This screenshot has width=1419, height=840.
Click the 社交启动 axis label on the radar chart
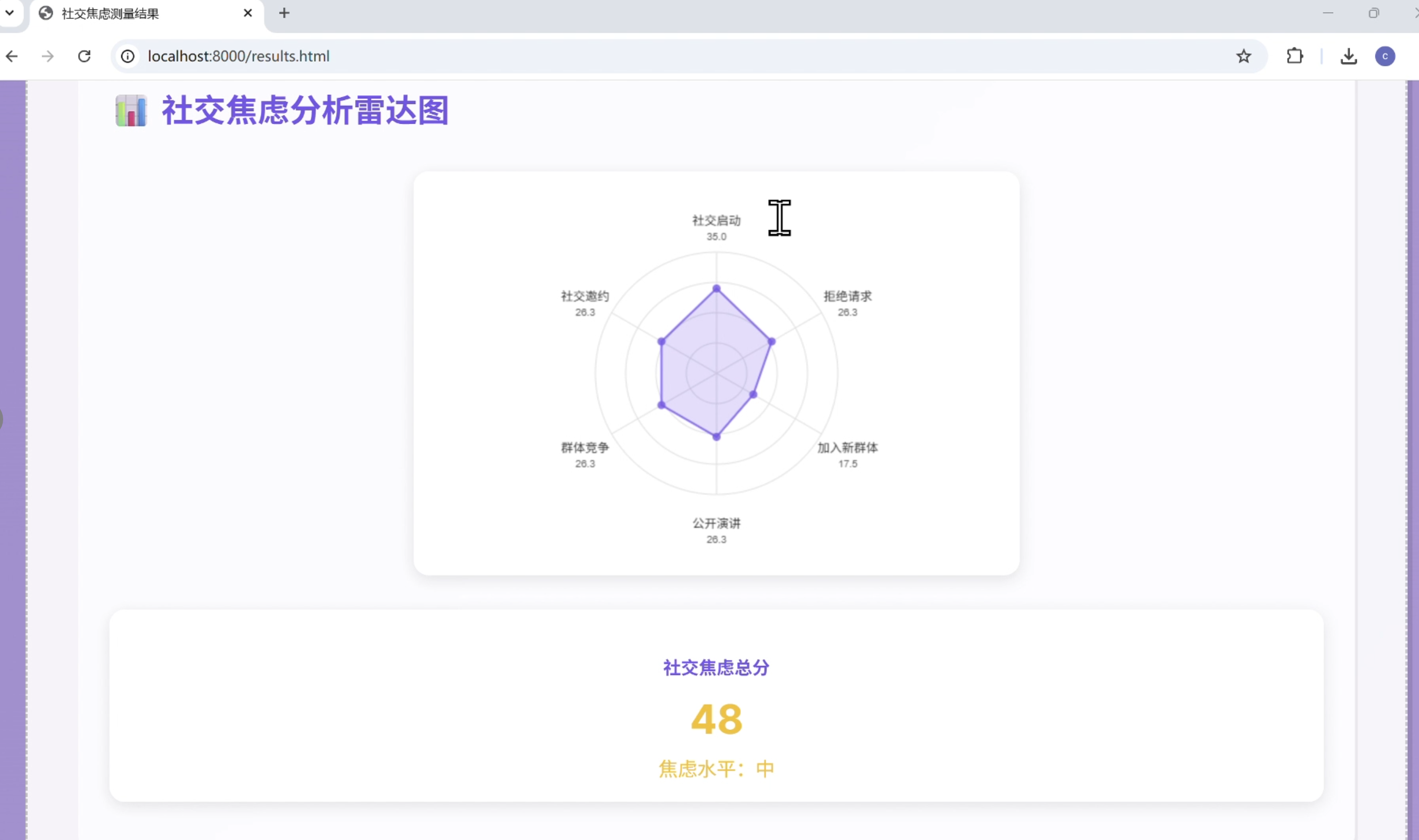715,220
